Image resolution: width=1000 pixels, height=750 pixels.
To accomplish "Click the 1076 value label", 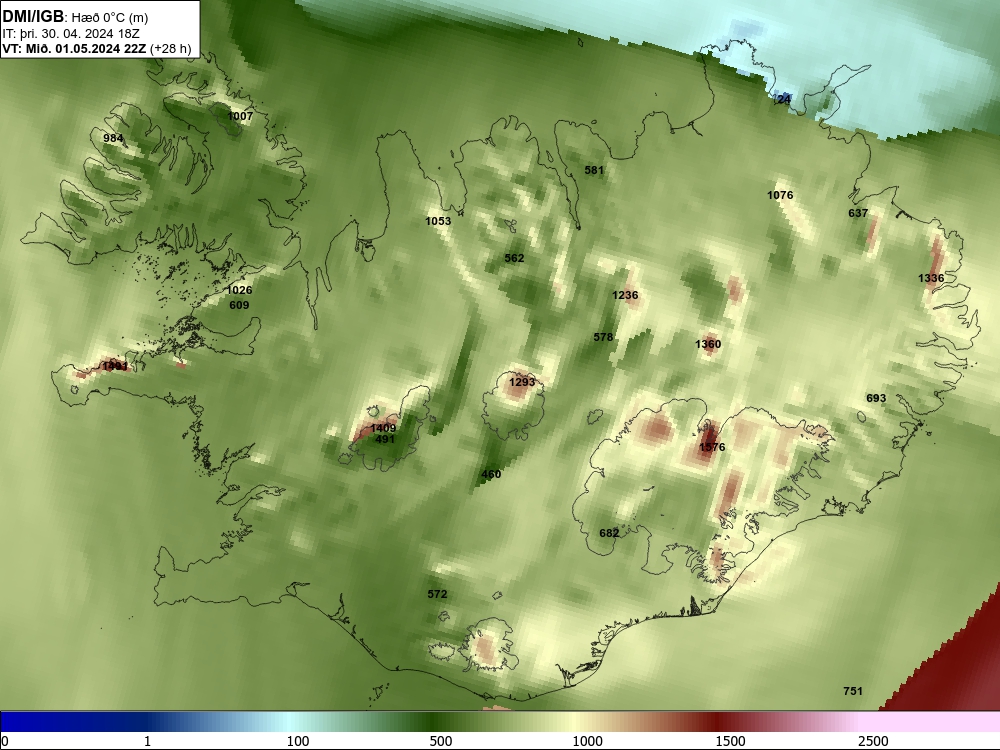I will point(780,195).
